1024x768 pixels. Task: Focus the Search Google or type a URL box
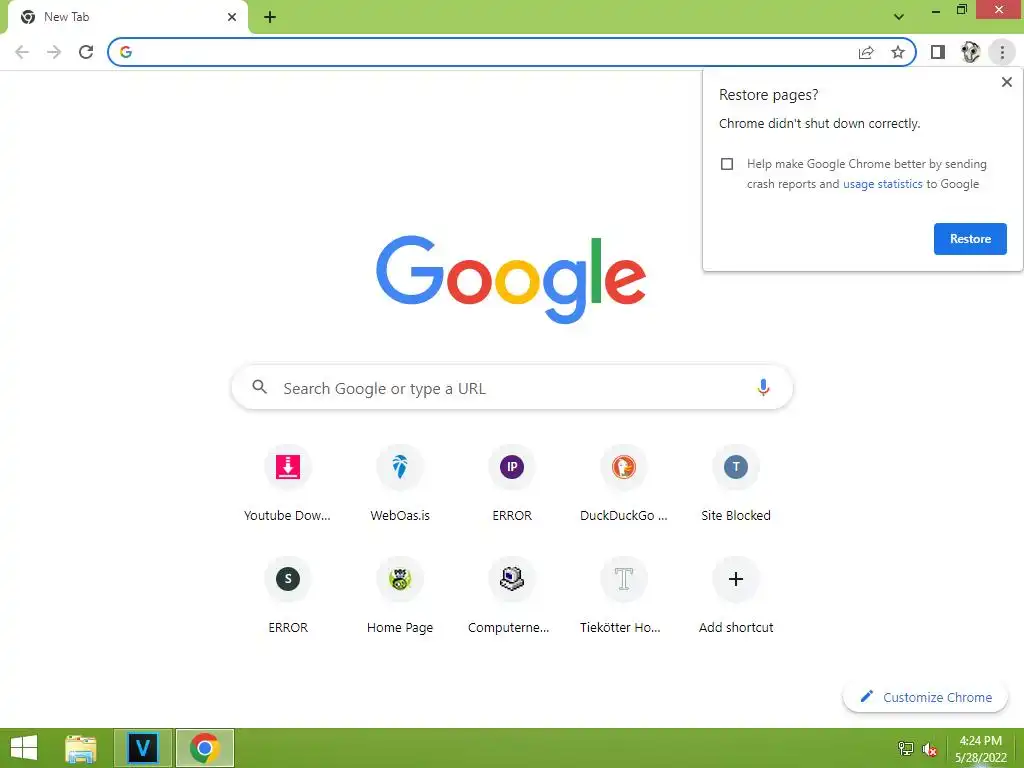tap(512, 387)
